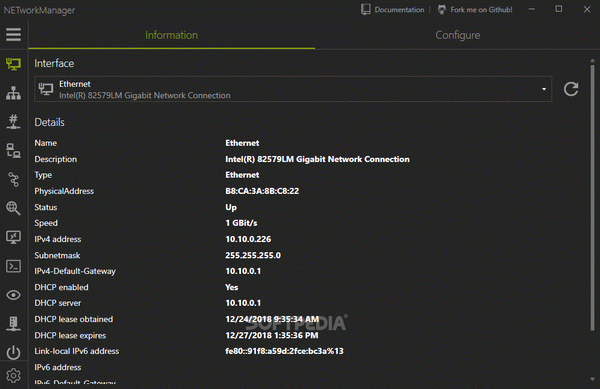Open the Remote Desktop monitor icon
The image size is (600, 389).
click(13, 237)
